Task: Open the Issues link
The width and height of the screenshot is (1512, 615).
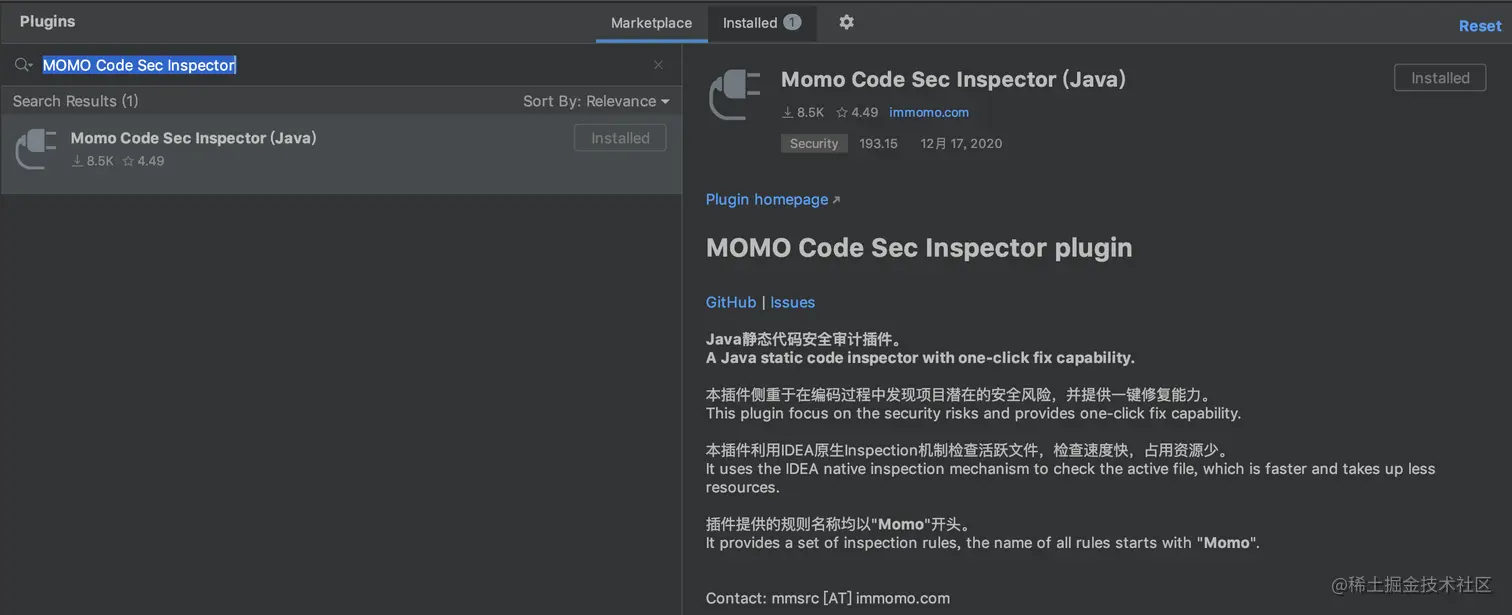Action: point(792,302)
